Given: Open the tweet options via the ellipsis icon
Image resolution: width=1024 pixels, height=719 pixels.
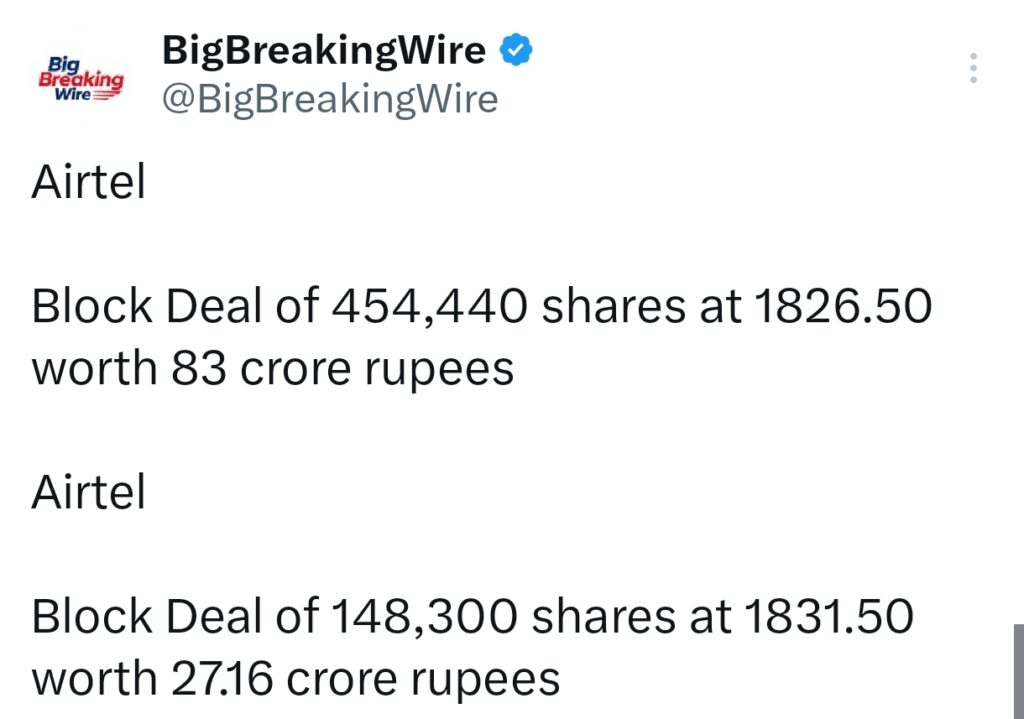Looking at the screenshot, I should click(x=975, y=68).
